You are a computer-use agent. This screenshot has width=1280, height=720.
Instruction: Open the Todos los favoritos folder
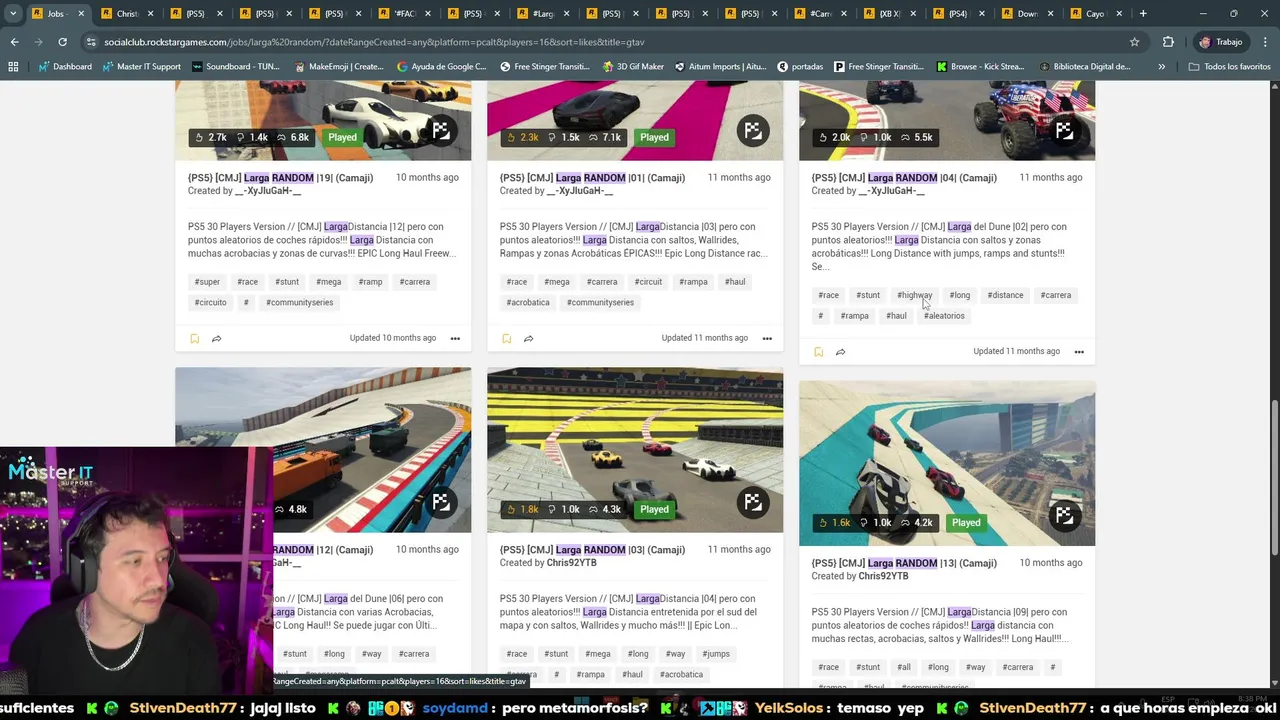click(1229, 66)
